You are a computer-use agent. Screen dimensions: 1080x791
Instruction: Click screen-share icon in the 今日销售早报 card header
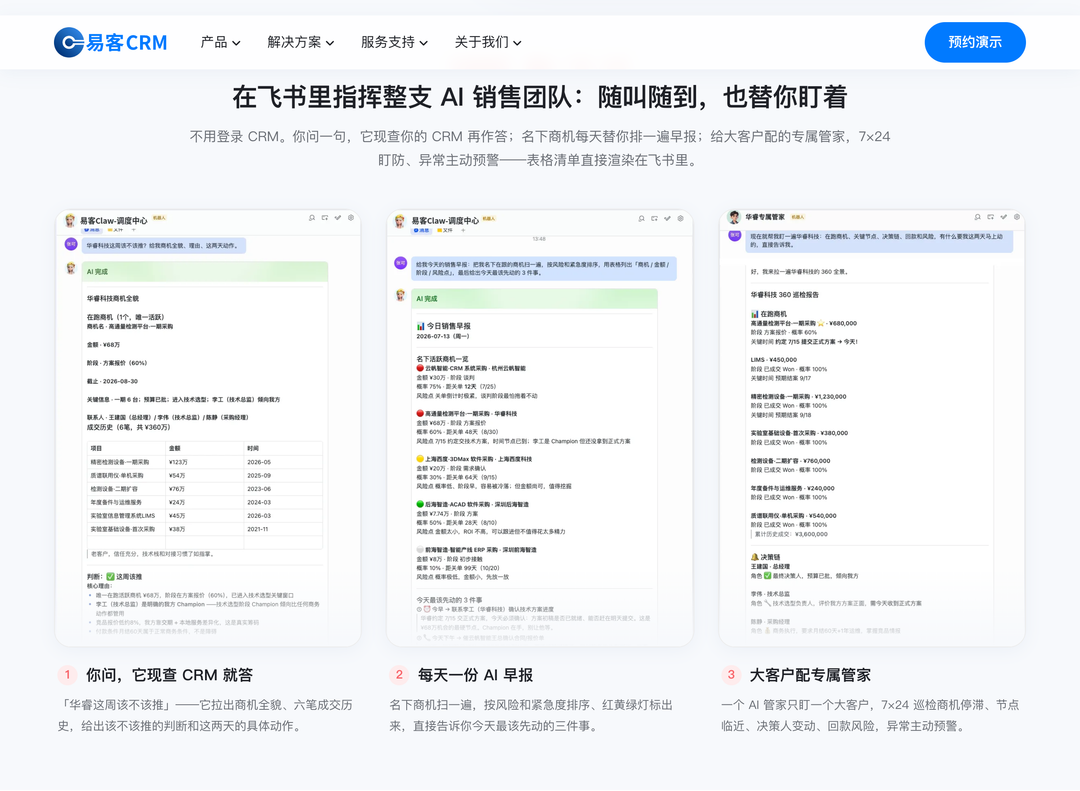coord(654,218)
